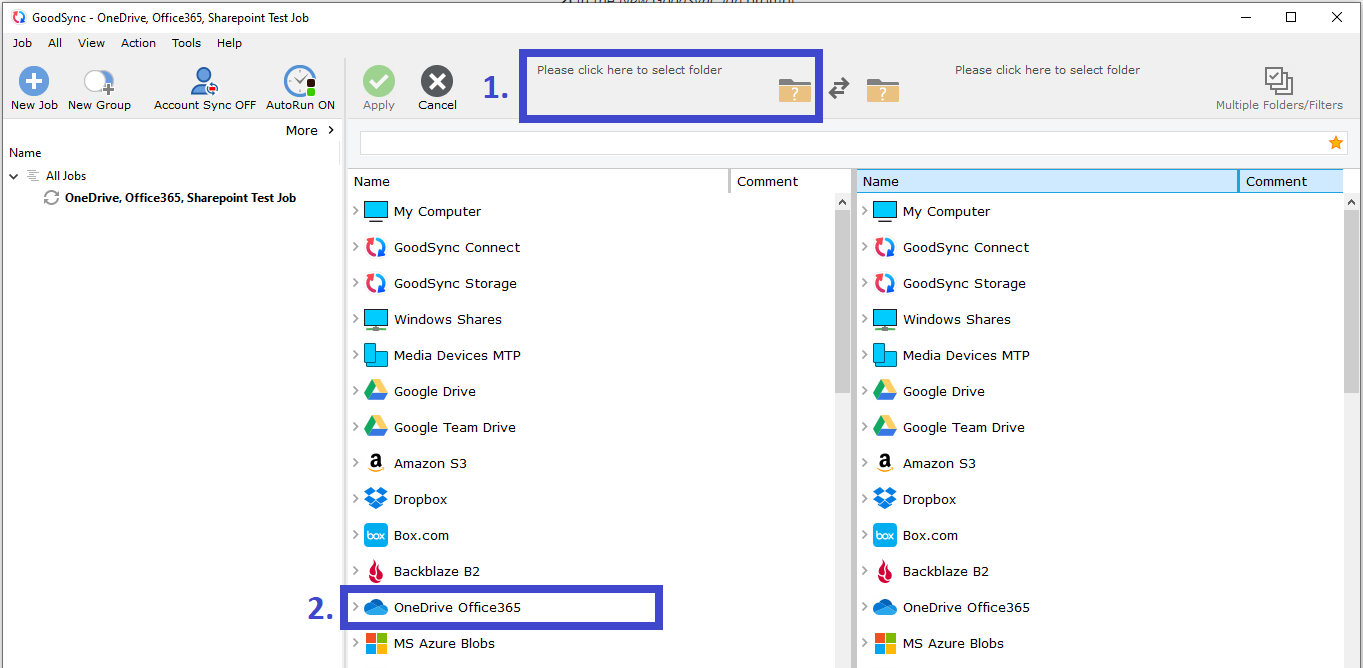Collapse the All Jobs tree node
Screen dimensions: 1363x668
point(14,176)
